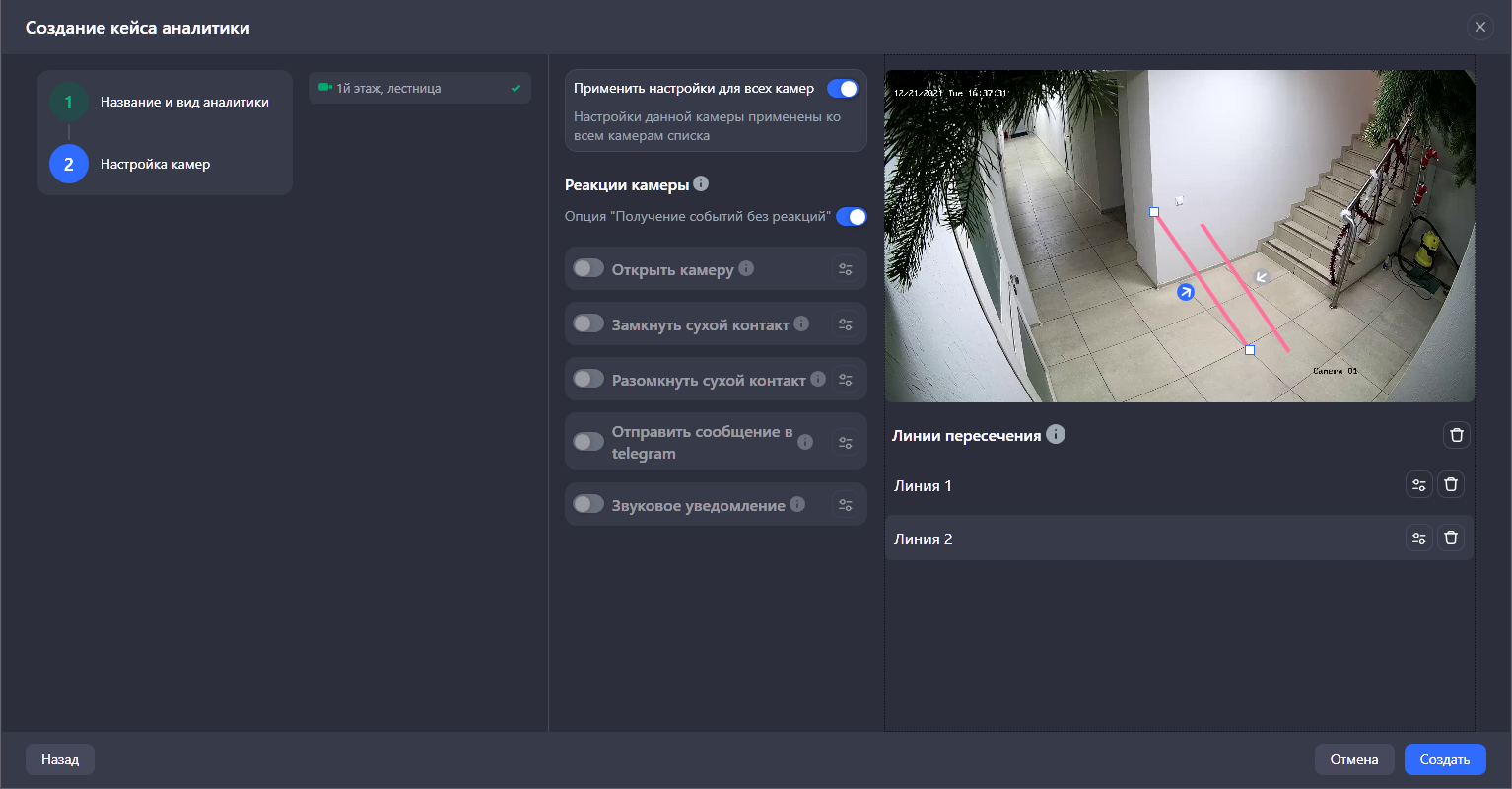Open settings for Звуковое уведомление reaction

pyautogui.click(x=845, y=505)
